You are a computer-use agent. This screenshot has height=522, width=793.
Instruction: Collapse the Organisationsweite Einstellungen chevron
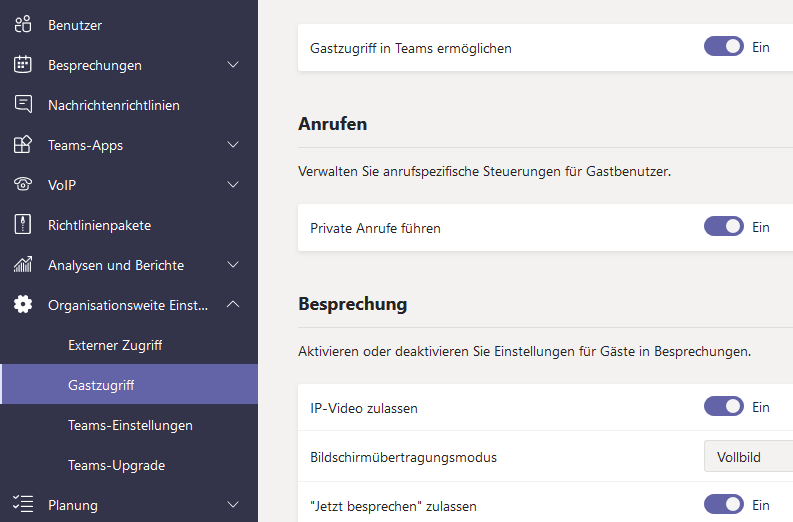point(233,305)
